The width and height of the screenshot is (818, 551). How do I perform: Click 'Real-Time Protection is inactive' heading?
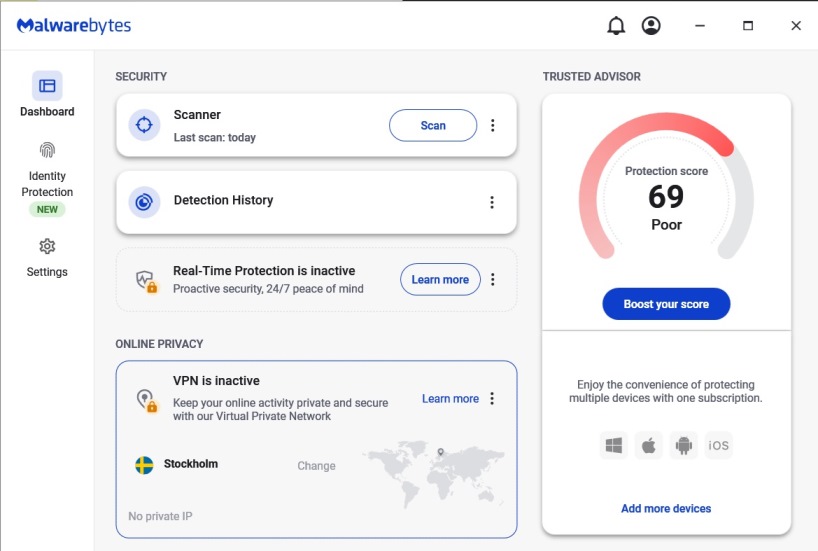tap(264, 271)
